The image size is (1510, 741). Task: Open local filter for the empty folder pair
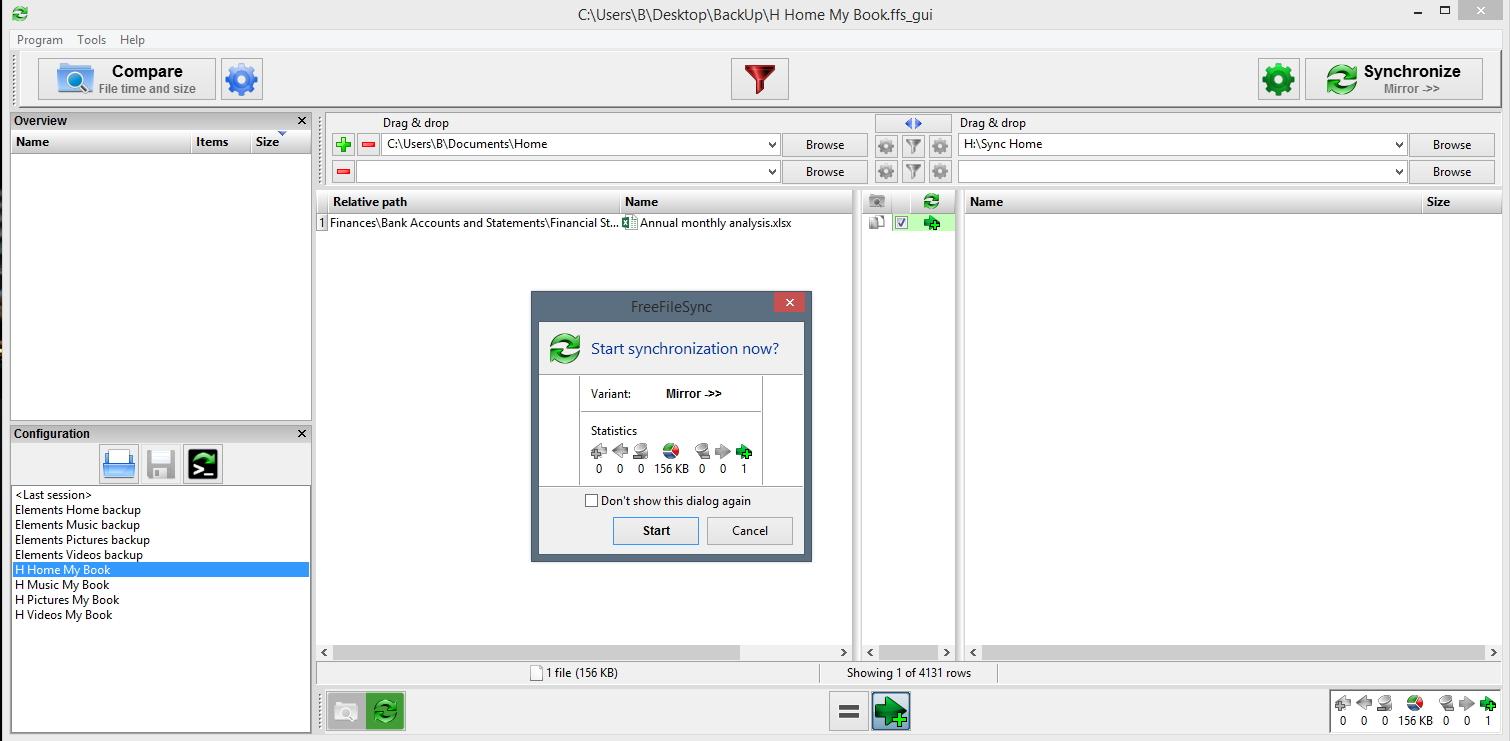(913, 172)
